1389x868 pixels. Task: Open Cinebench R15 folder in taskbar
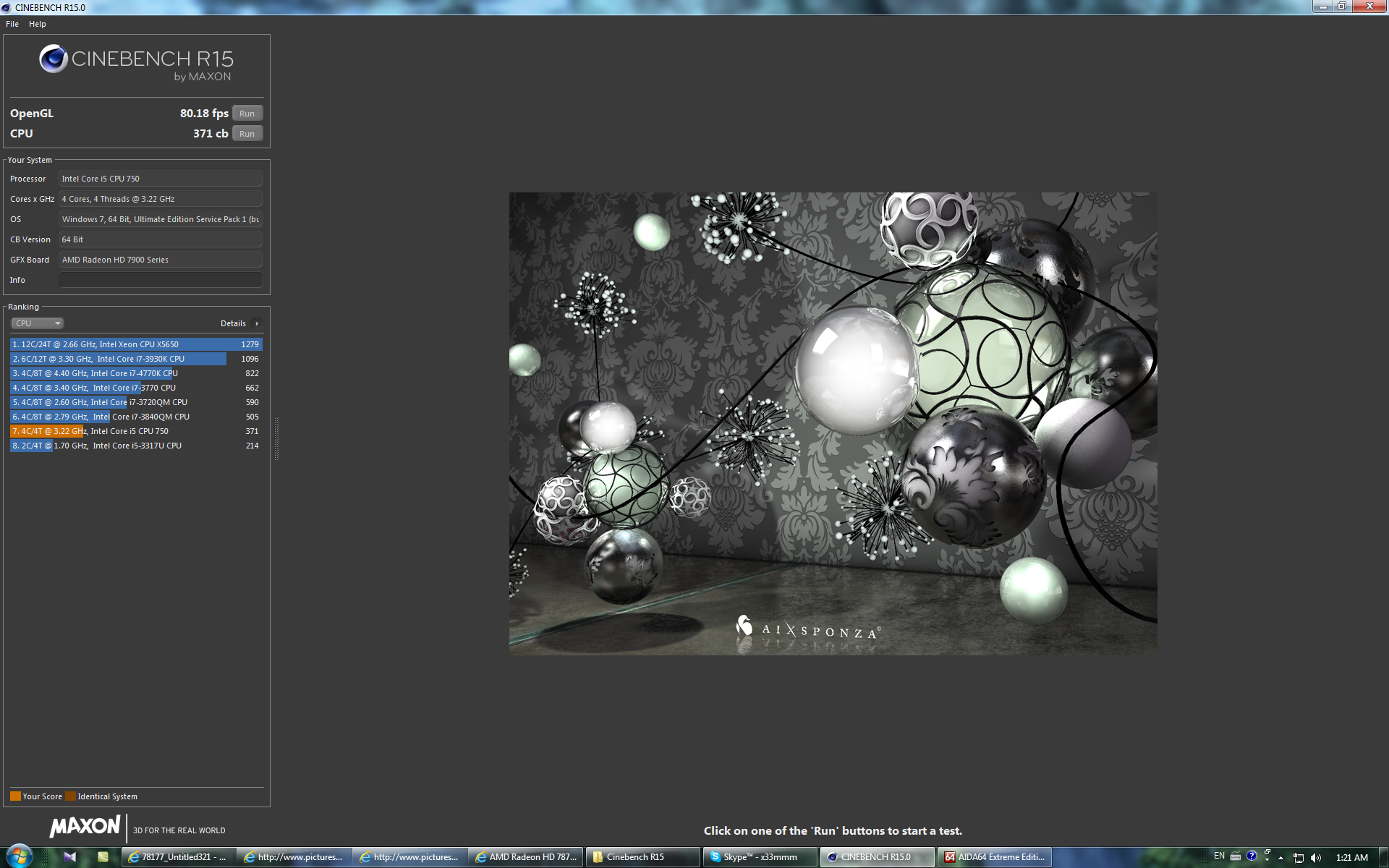[x=642, y=857]
